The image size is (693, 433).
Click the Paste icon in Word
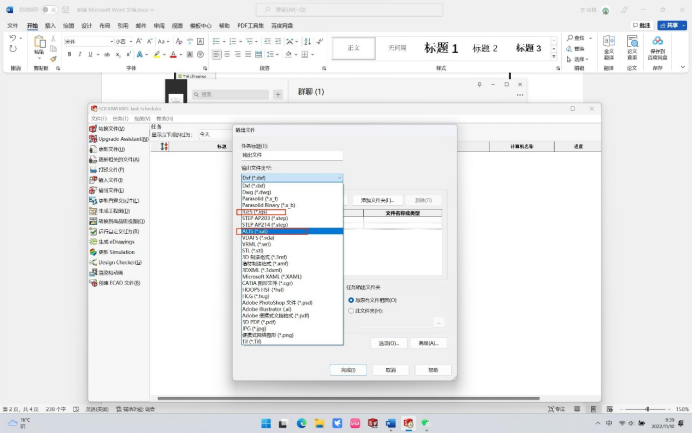(x=39, y=43)
